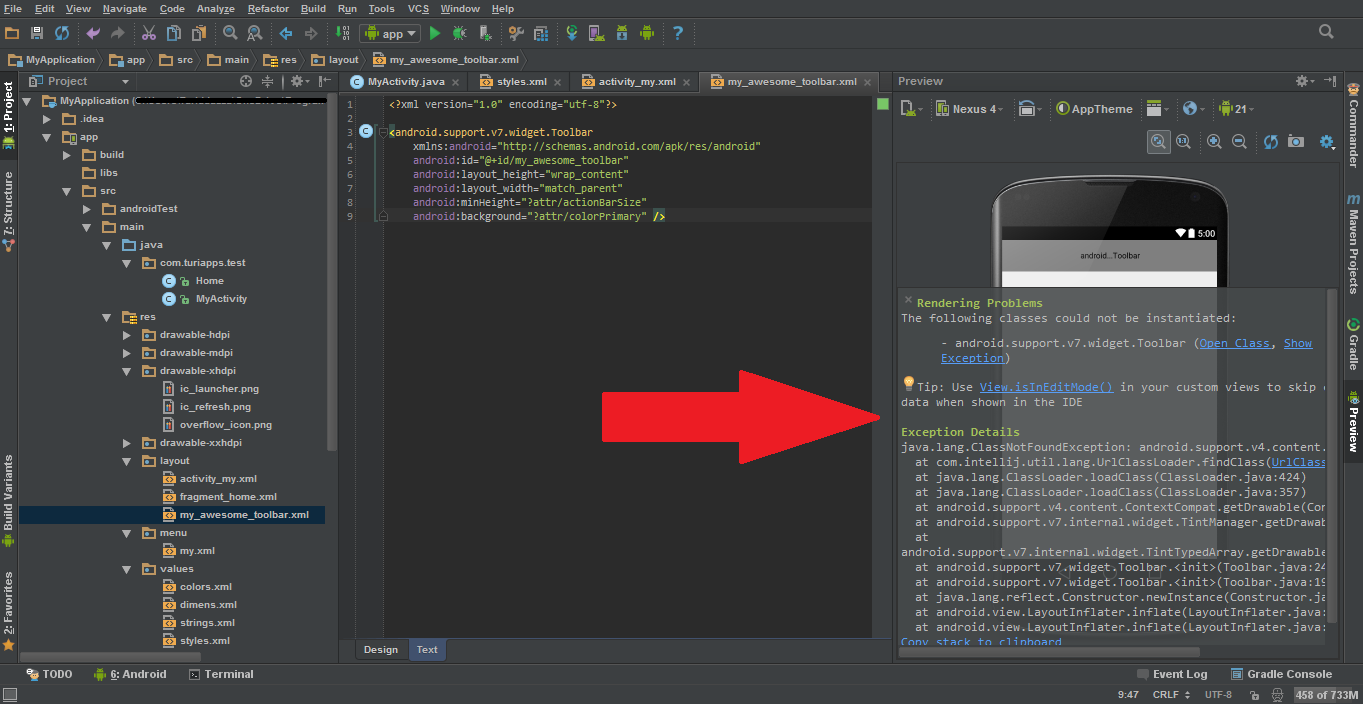
Task: Toggle the 7: Structure tool window
Action: click(9, 210)
